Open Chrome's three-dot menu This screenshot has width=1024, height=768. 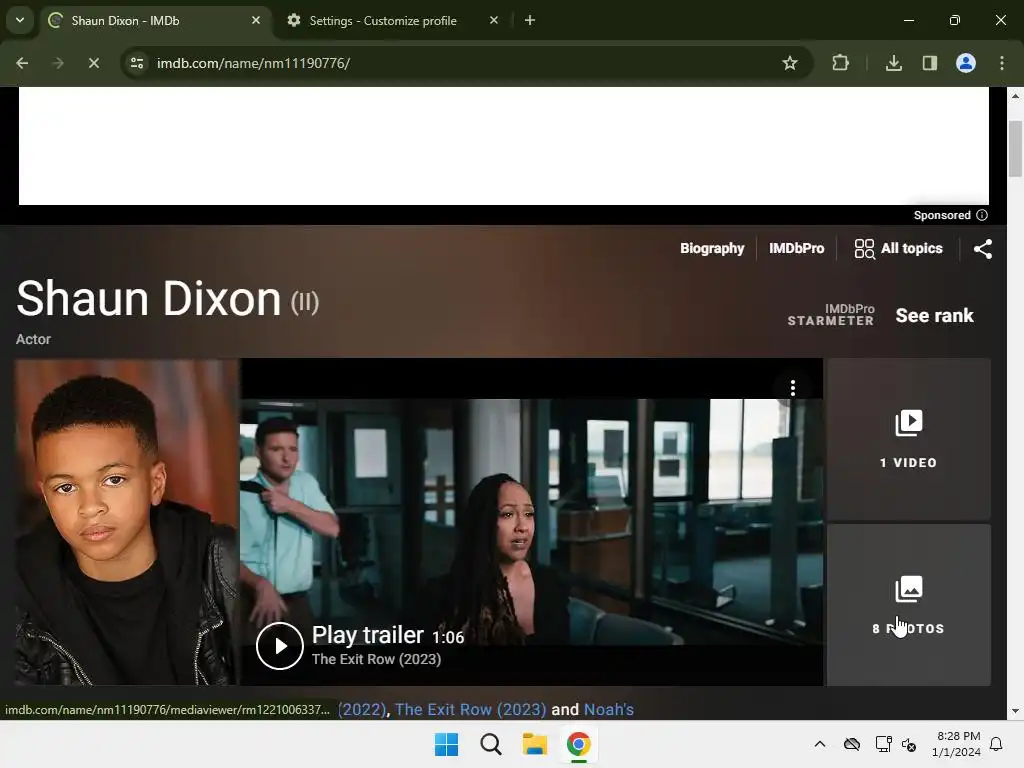pyautogui.click(x=1002, y=63)
